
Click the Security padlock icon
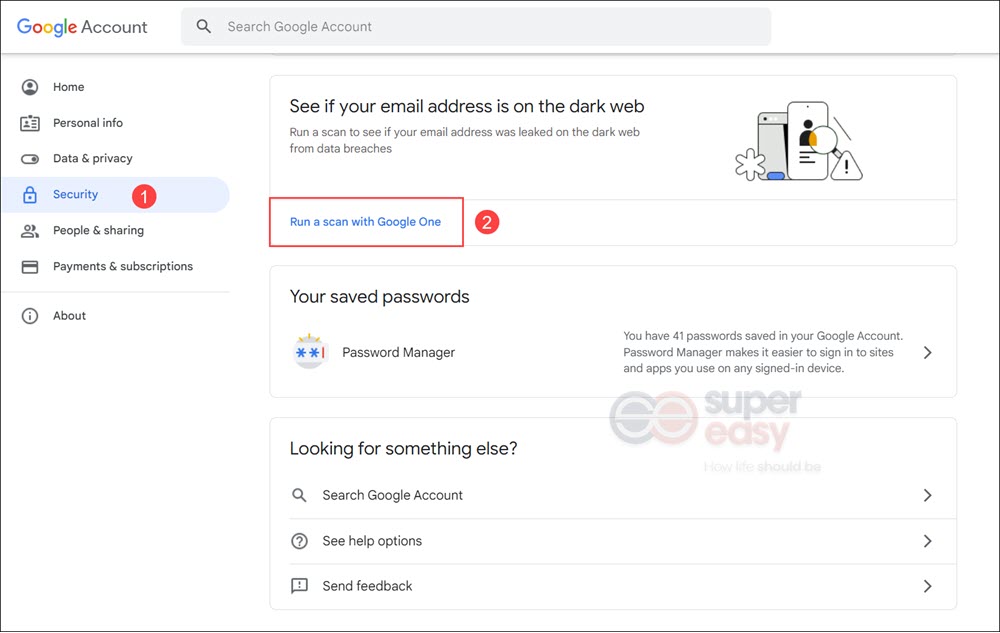(30, 194)
